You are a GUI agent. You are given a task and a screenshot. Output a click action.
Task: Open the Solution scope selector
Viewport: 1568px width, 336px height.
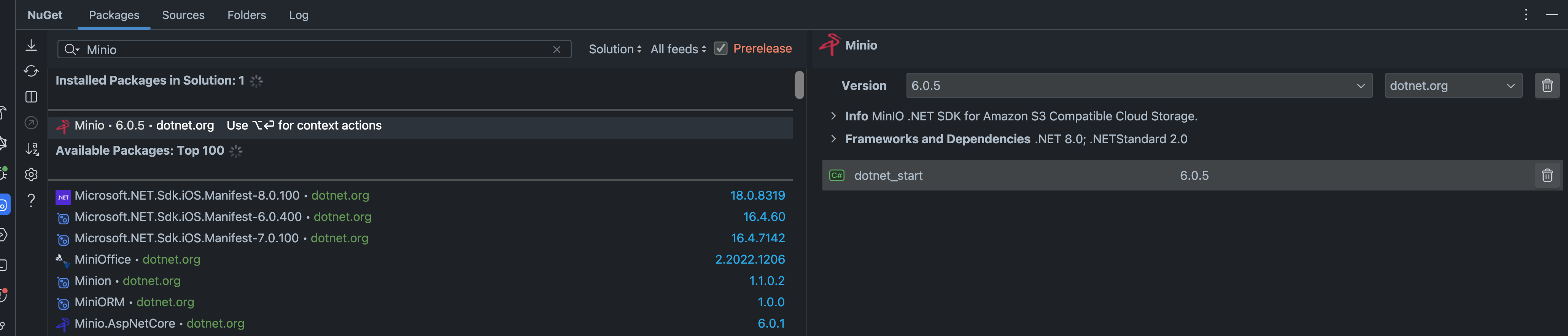coord(615,49)
